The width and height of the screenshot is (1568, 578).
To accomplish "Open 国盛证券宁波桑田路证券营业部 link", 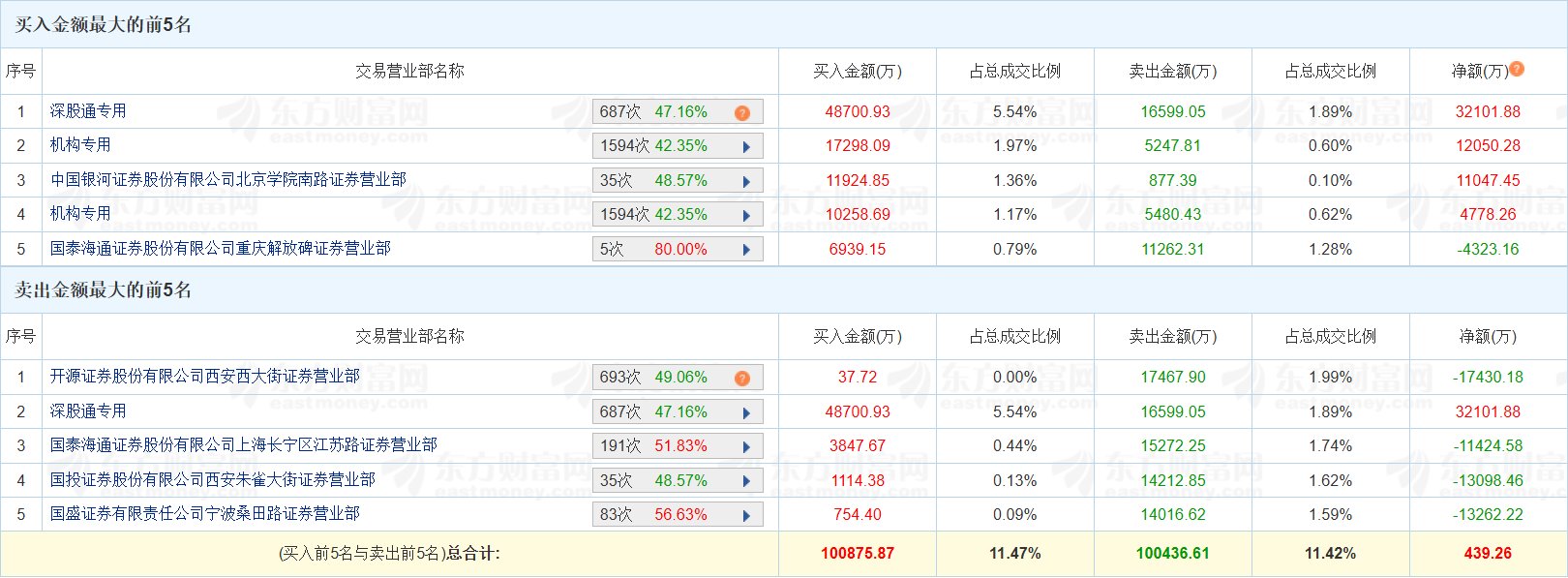I will pyautogui.click(x=205, y=514).
